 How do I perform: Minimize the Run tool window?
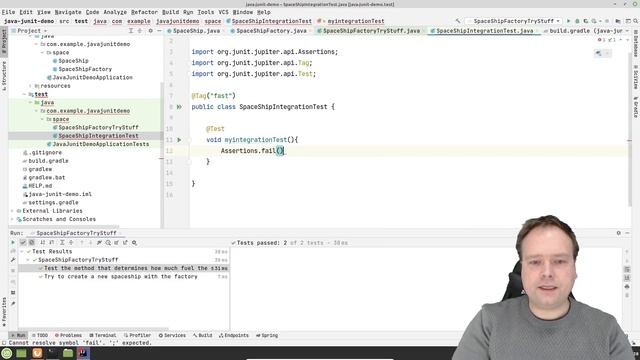628,233
